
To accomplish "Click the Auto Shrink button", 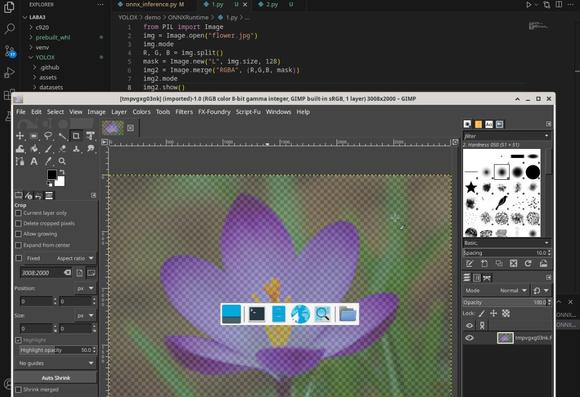I will [x=56, y=378].
